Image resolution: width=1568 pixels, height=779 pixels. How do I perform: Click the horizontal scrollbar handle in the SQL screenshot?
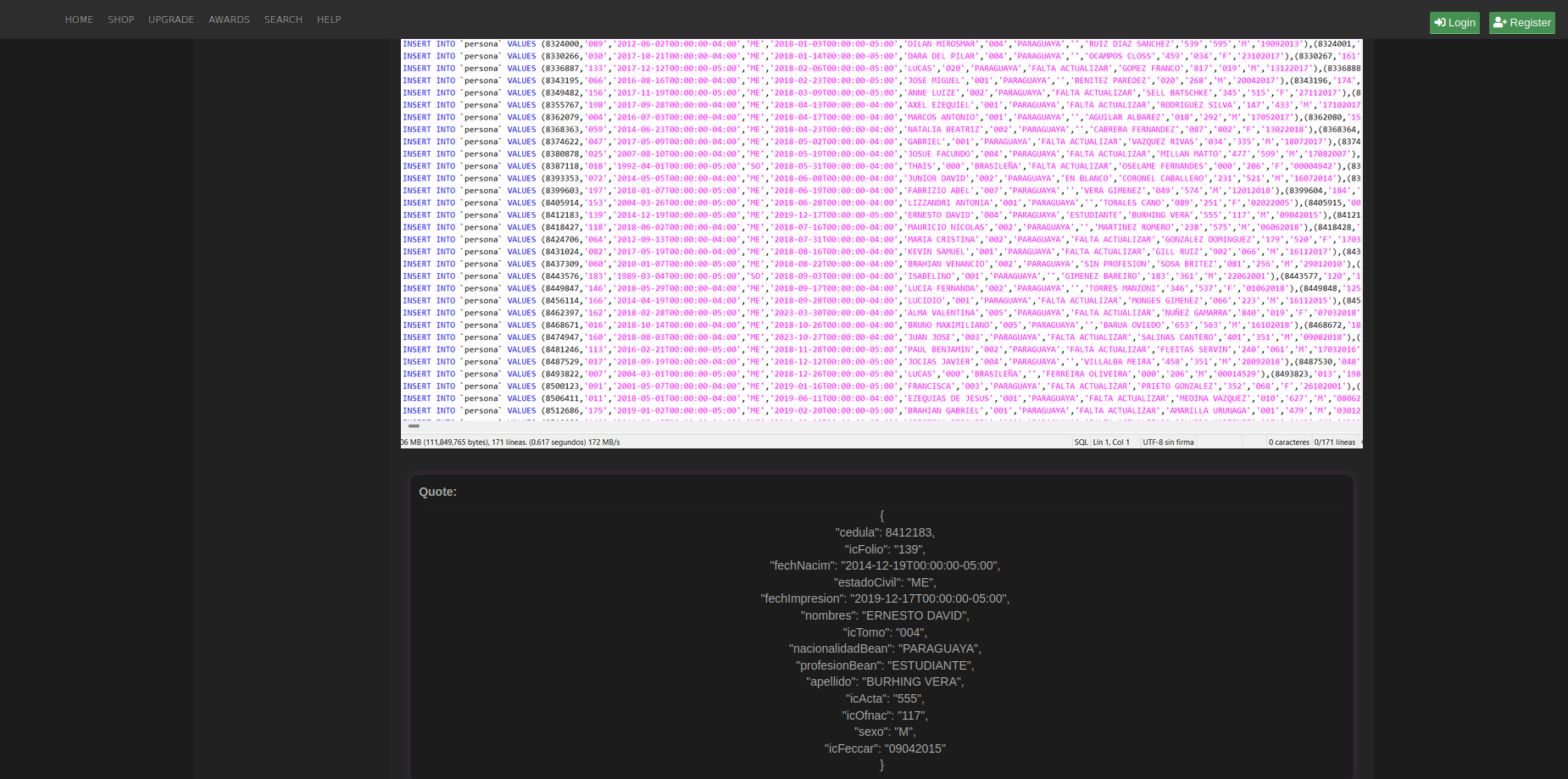point(414,426)
